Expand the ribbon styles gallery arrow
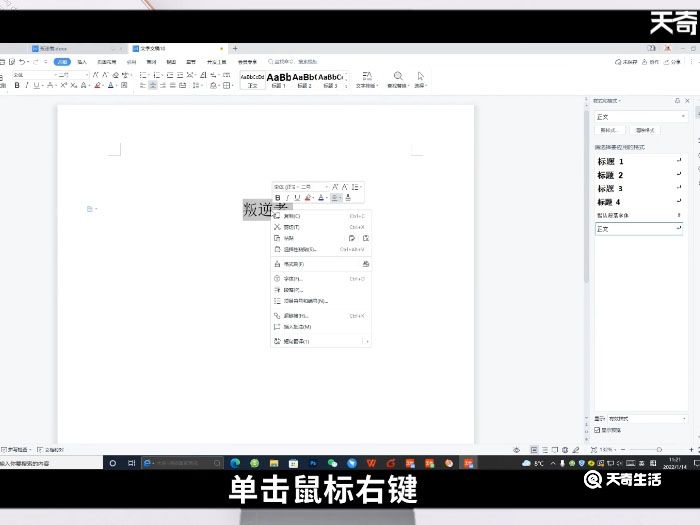This screenshot has height=525, width=700. [346, 86]
